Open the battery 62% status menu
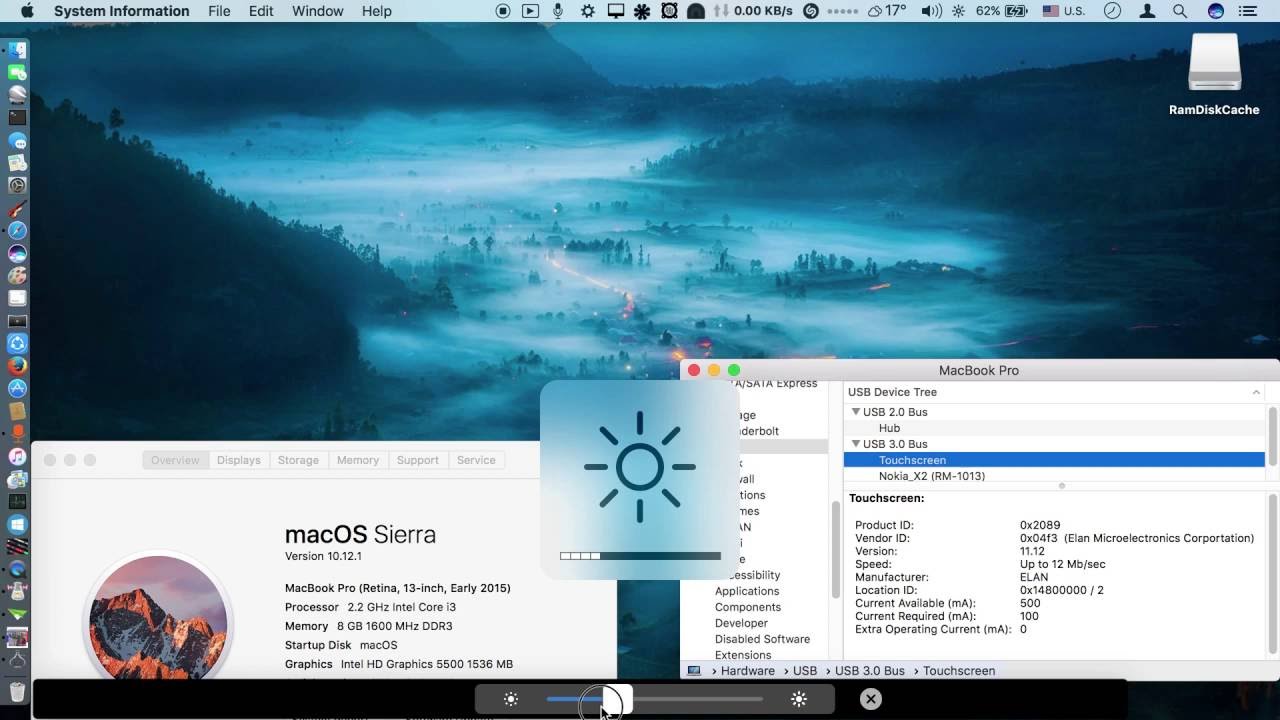 tap(1002, 11)
